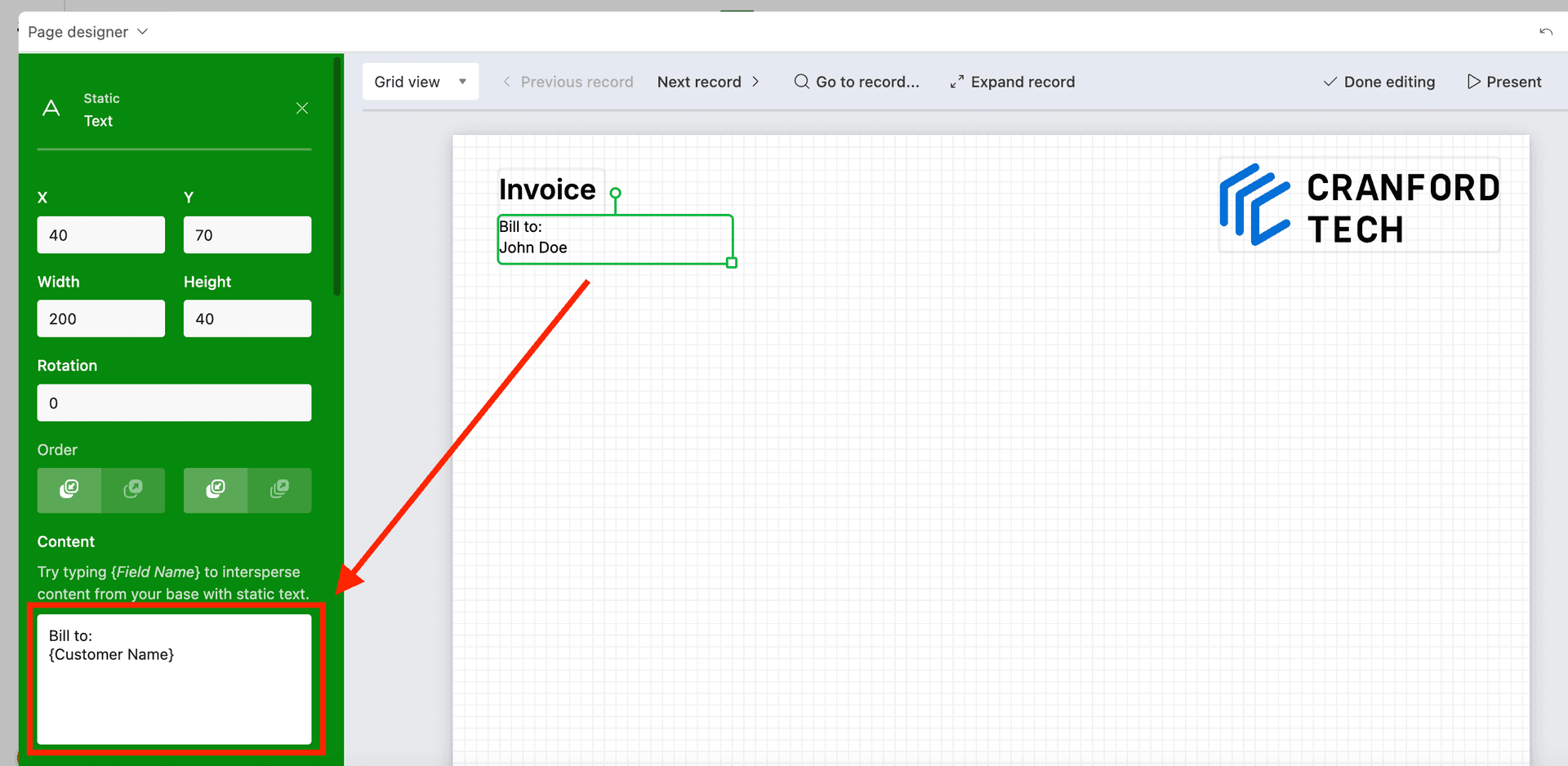Click the Next record chevron
Viewport: 1568px width, 766px height.
click(755, 82)
